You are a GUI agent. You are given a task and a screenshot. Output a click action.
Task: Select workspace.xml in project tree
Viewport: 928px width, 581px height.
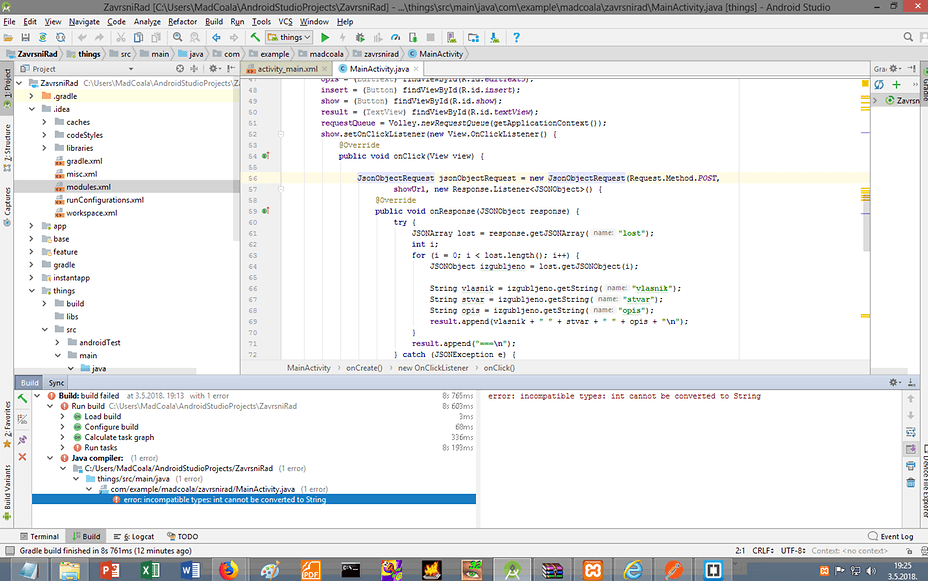(x=92, y=213)
